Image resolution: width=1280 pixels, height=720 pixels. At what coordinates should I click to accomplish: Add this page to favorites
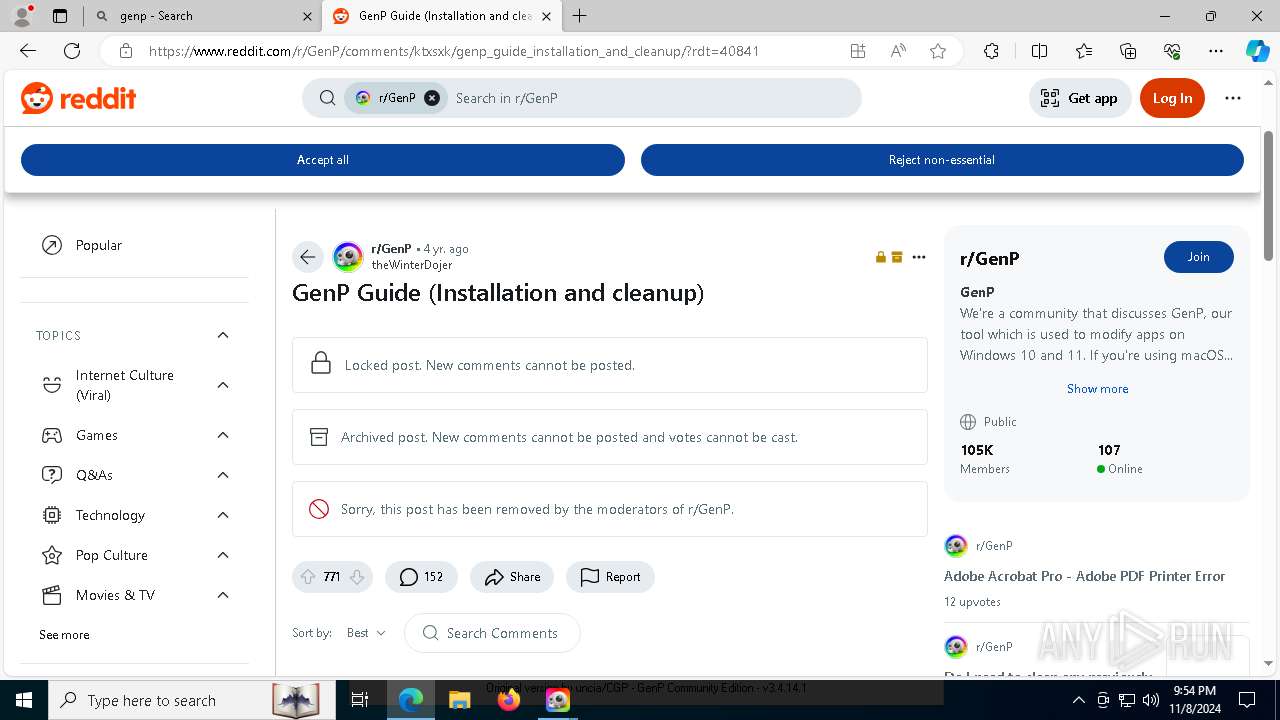click(x=938, y=51)
